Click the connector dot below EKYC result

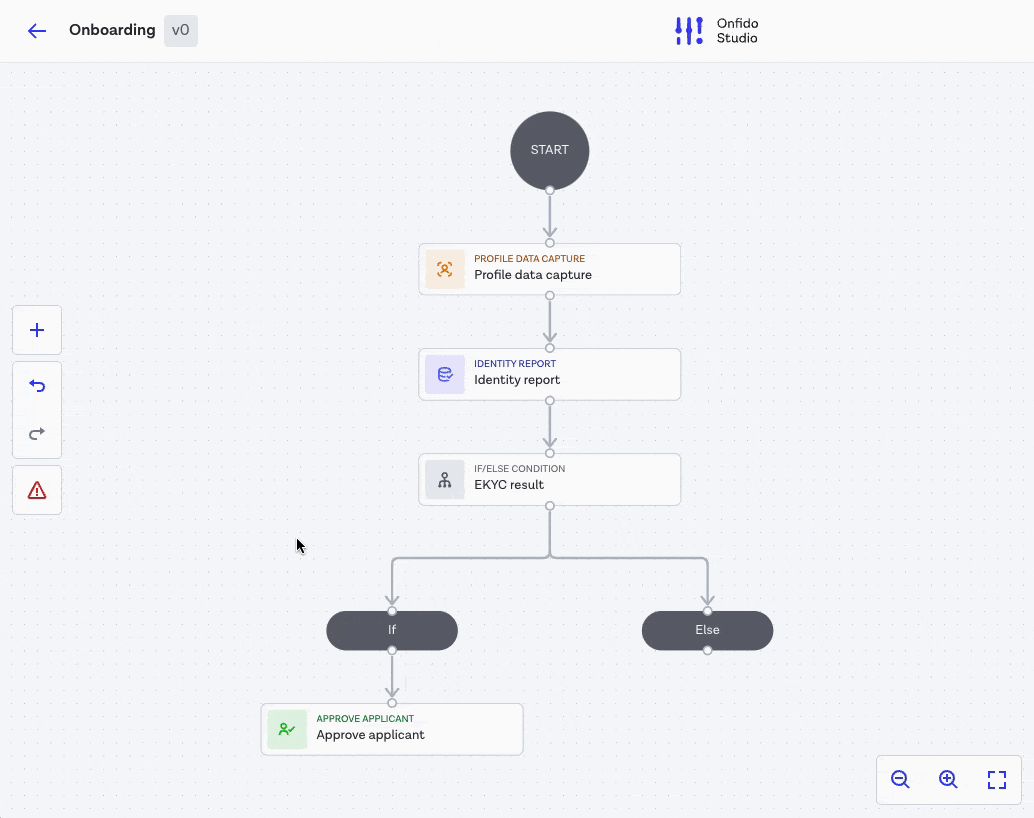(549, 506)
